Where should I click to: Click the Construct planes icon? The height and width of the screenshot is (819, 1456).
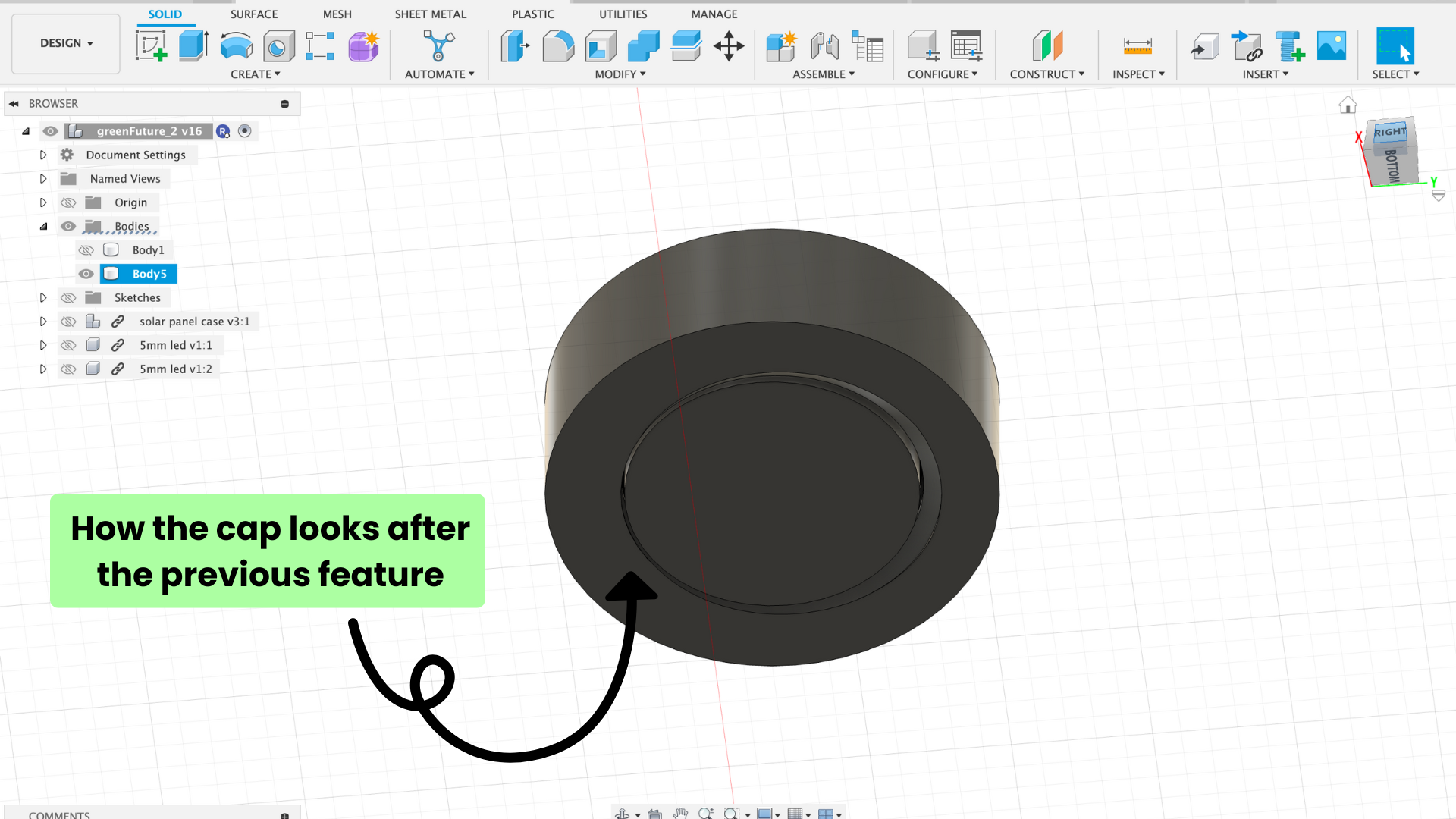pos(1047,46)
